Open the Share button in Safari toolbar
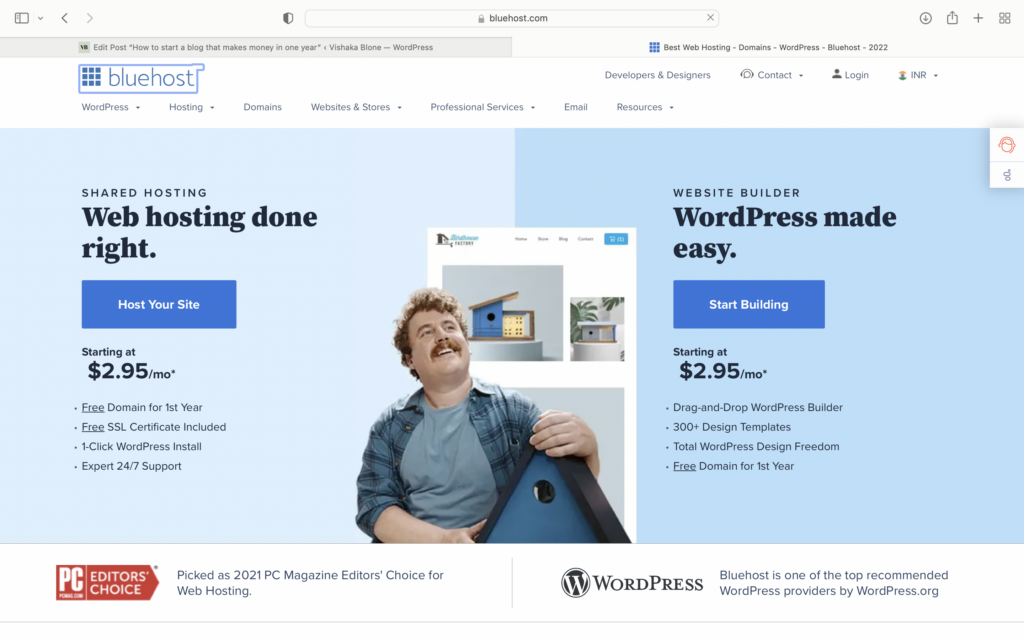 tap(952, 18)
